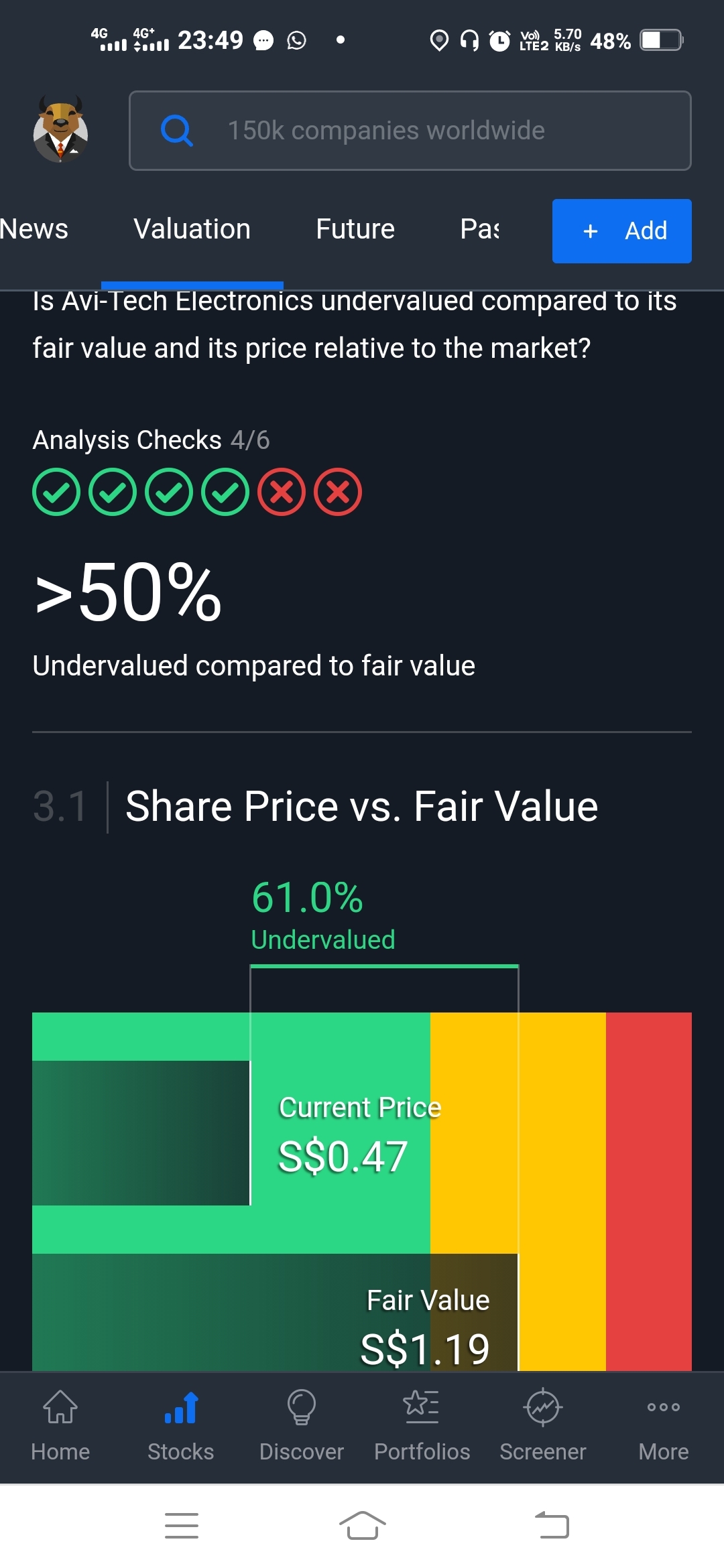The image size is (724, 1568).
Task: Tap the first green analysis check
Action: [x=56, y=492]
